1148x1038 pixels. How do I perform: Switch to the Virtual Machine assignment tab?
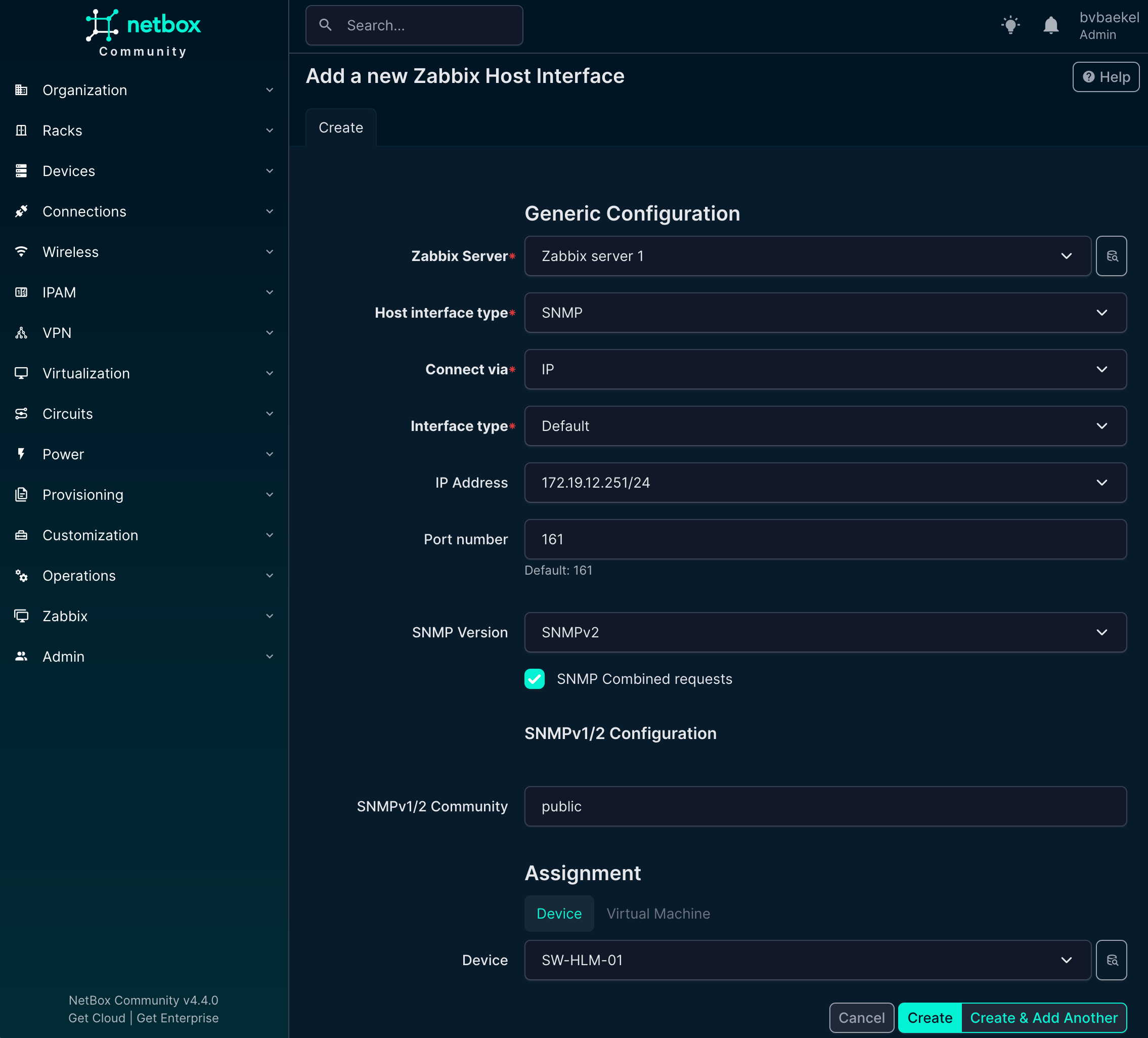pos(658,913)
